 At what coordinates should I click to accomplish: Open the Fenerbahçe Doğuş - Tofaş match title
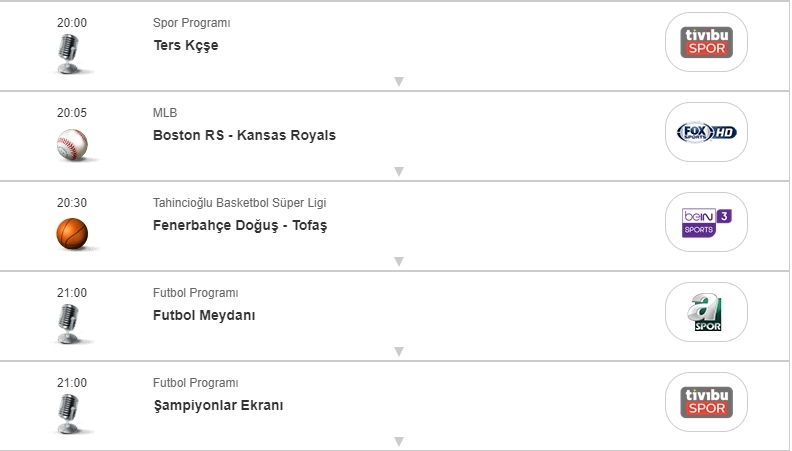[239, 225]
